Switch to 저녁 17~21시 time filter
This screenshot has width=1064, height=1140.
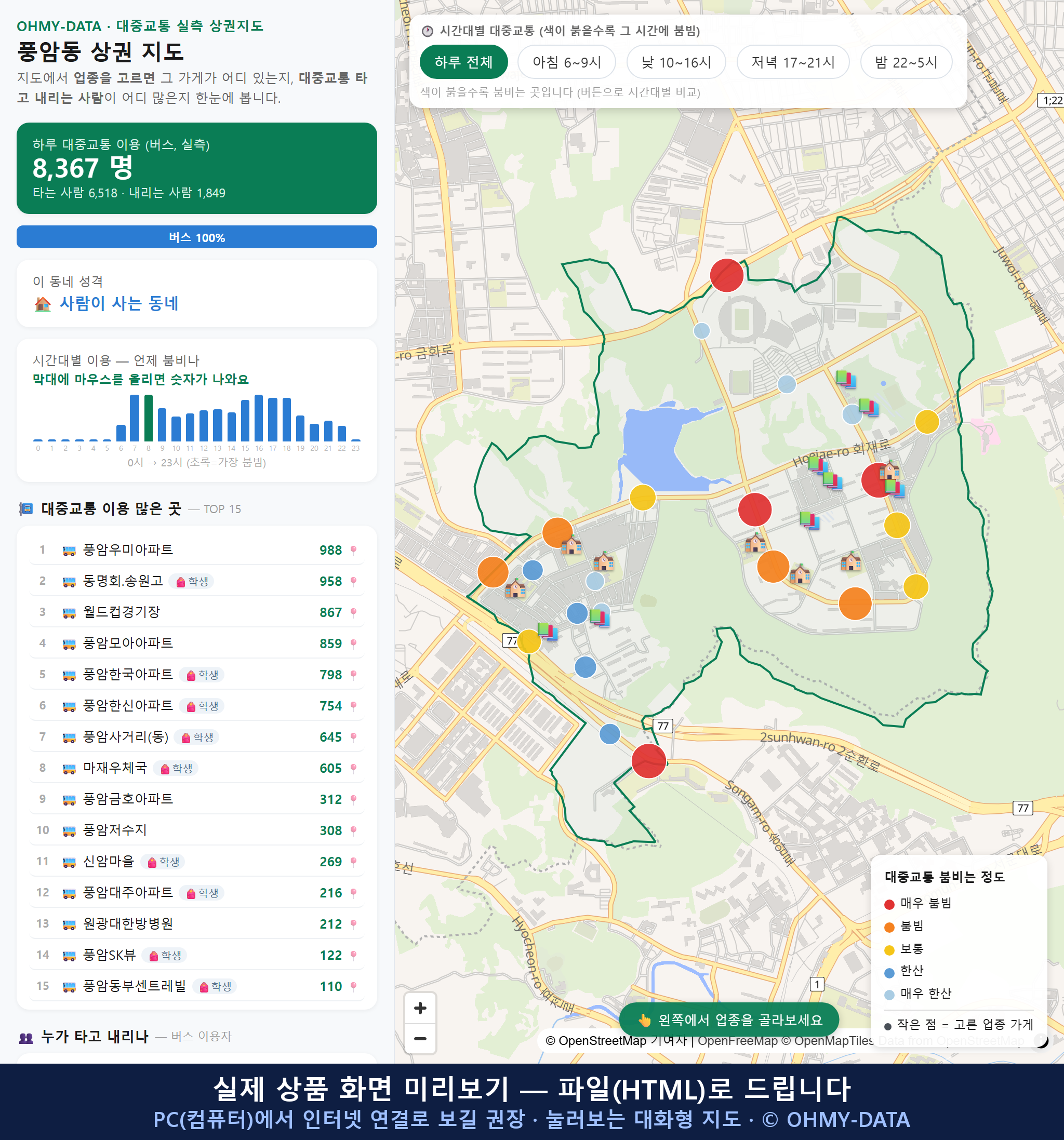click(x=793, y=62)
